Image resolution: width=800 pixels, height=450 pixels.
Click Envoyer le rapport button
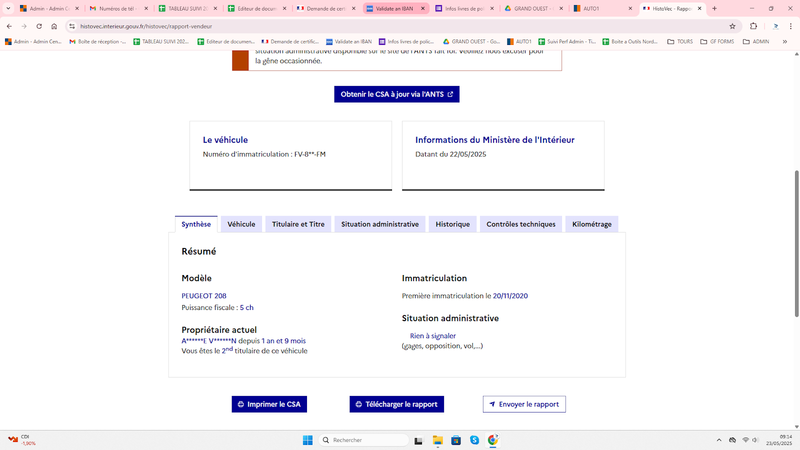tap(524, 404)
